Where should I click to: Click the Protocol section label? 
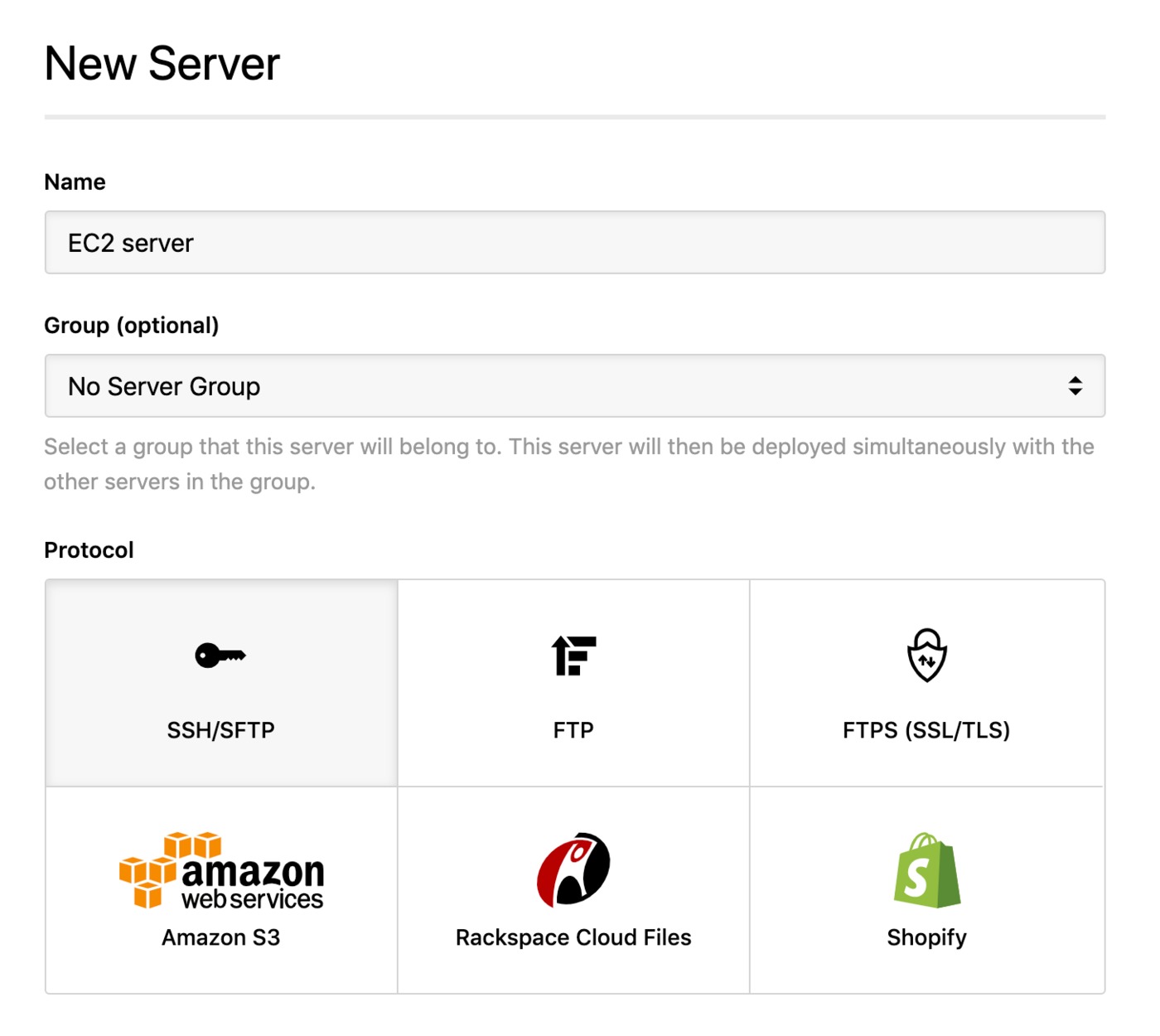(x=89, y=550)
